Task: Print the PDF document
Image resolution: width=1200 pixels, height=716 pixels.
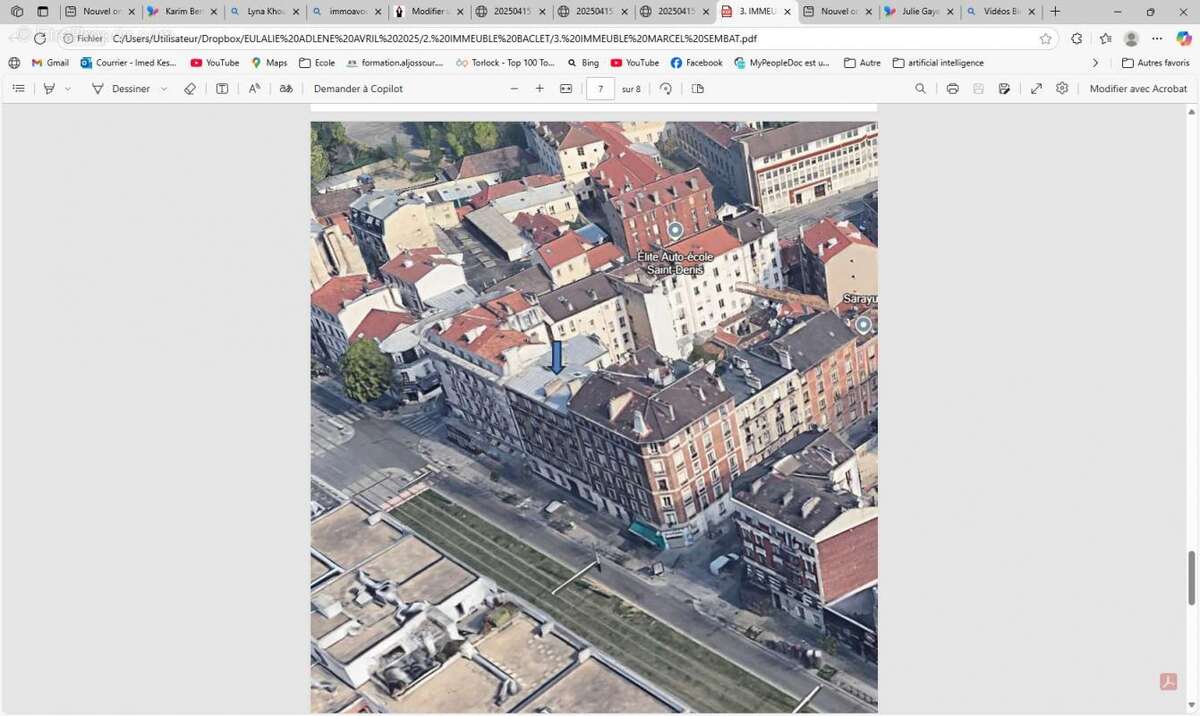Action: [951, 88]
